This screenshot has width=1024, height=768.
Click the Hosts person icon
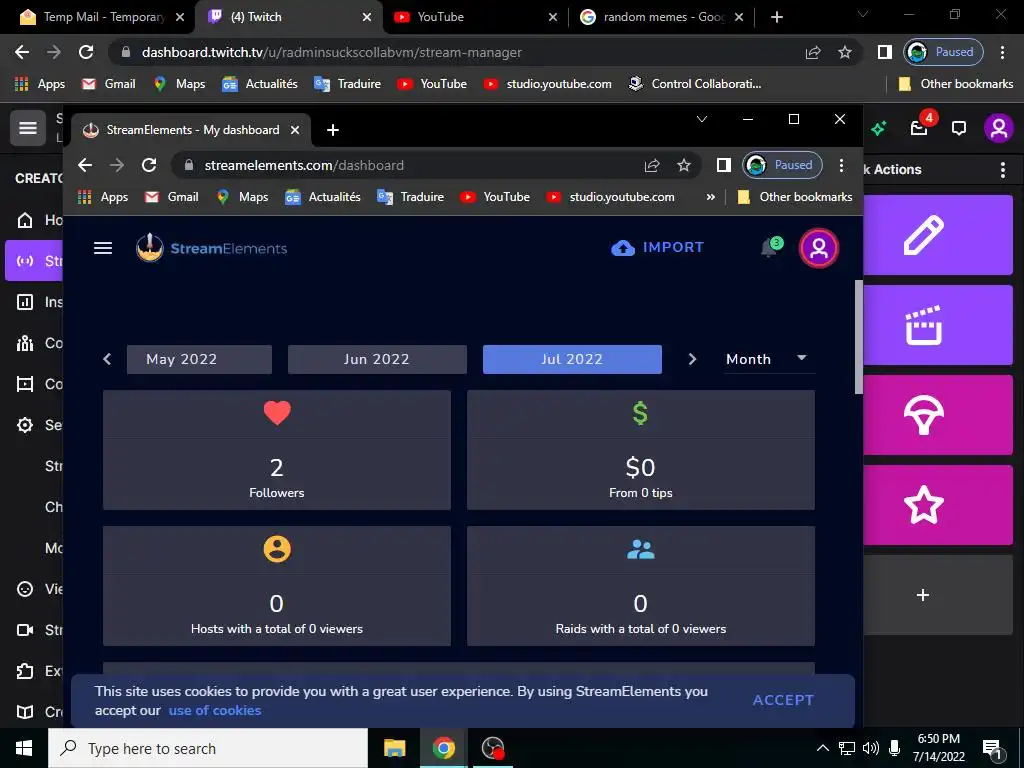pyautogui.click(x=277, y=549)
